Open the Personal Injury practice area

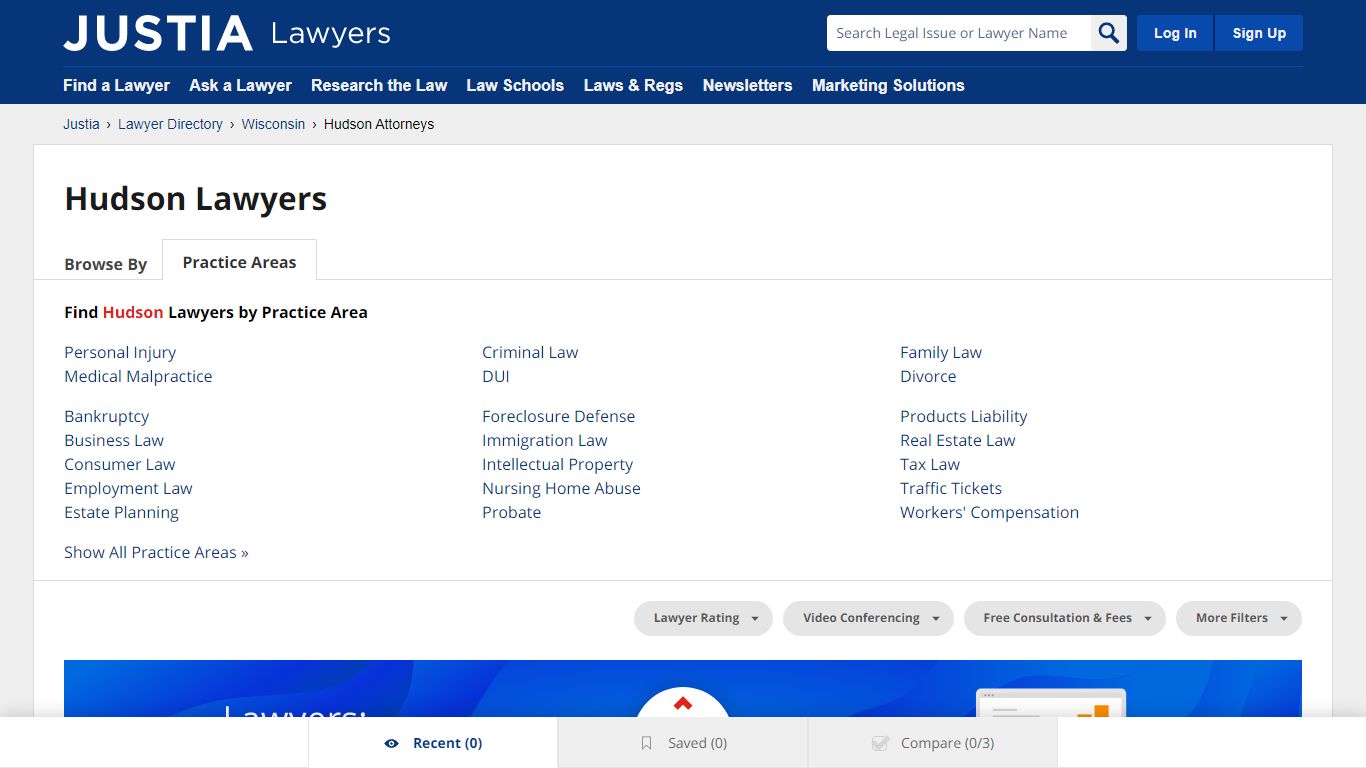[x=120, y=352]
